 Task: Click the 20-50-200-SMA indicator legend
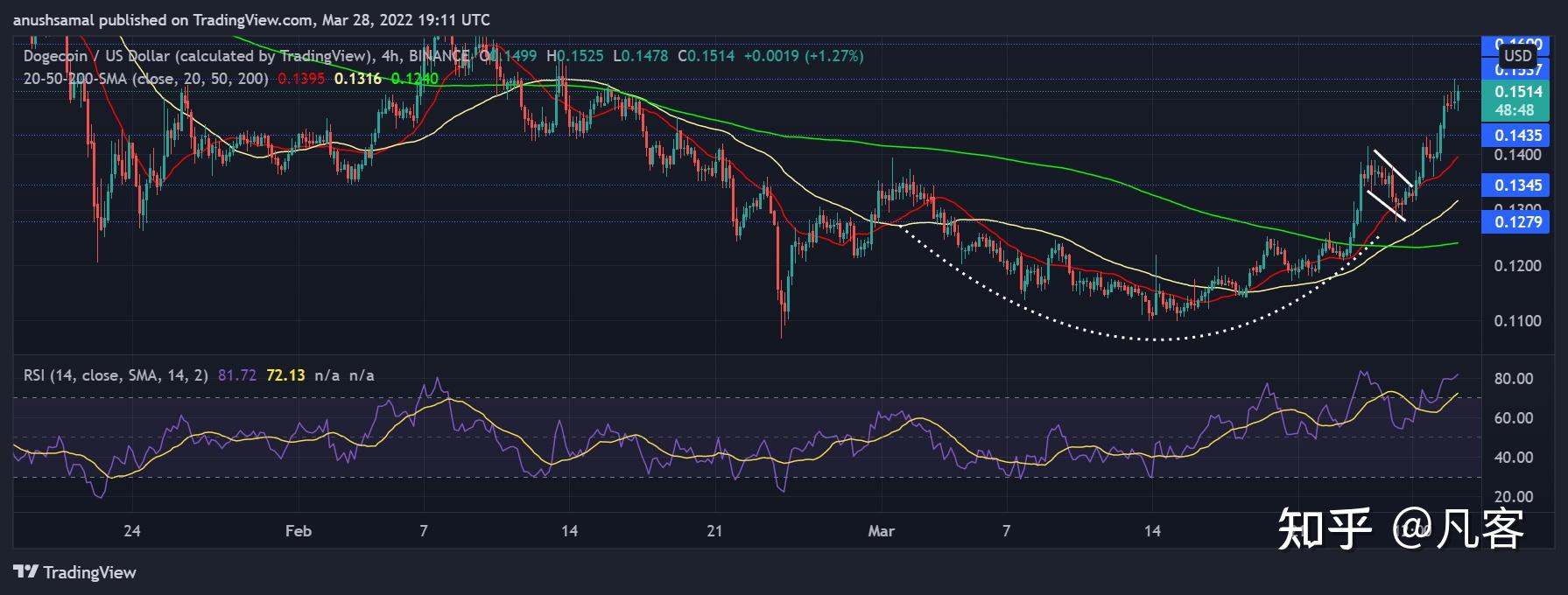pyautogui.click(x=147, y=79)
